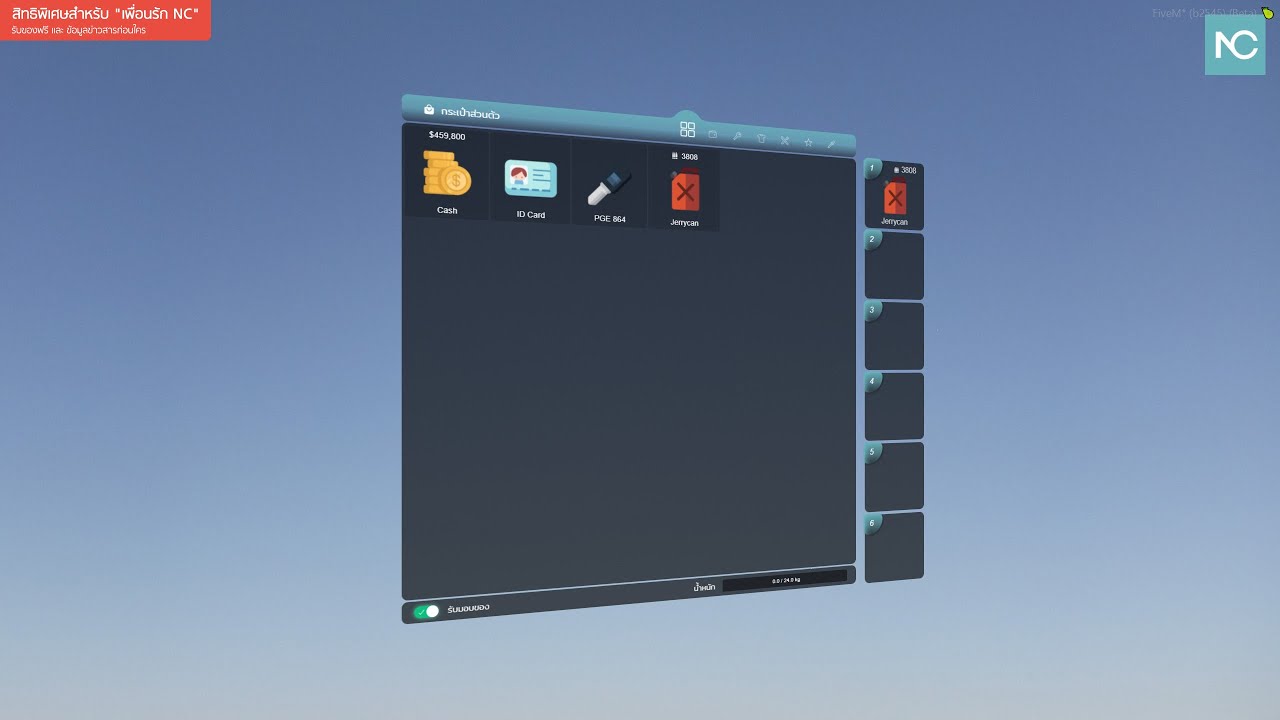This screenshot has height=720, width=1280.
Task: Click empty quick slot 4
Action: [894, 406]
